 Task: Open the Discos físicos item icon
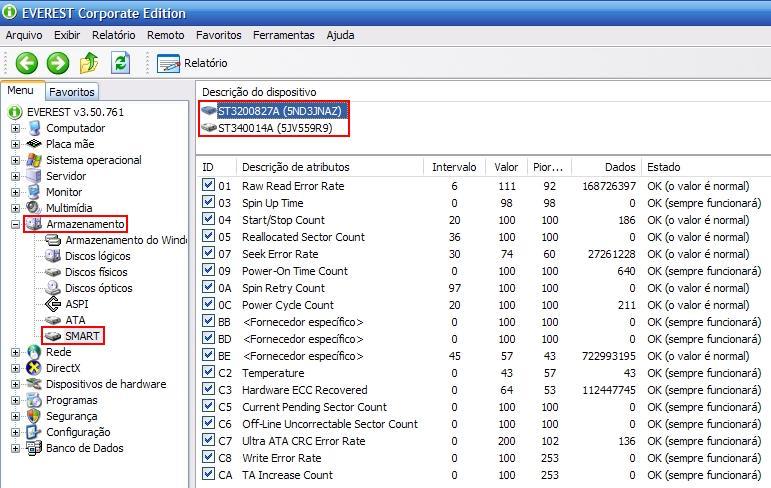coord(53,272)
